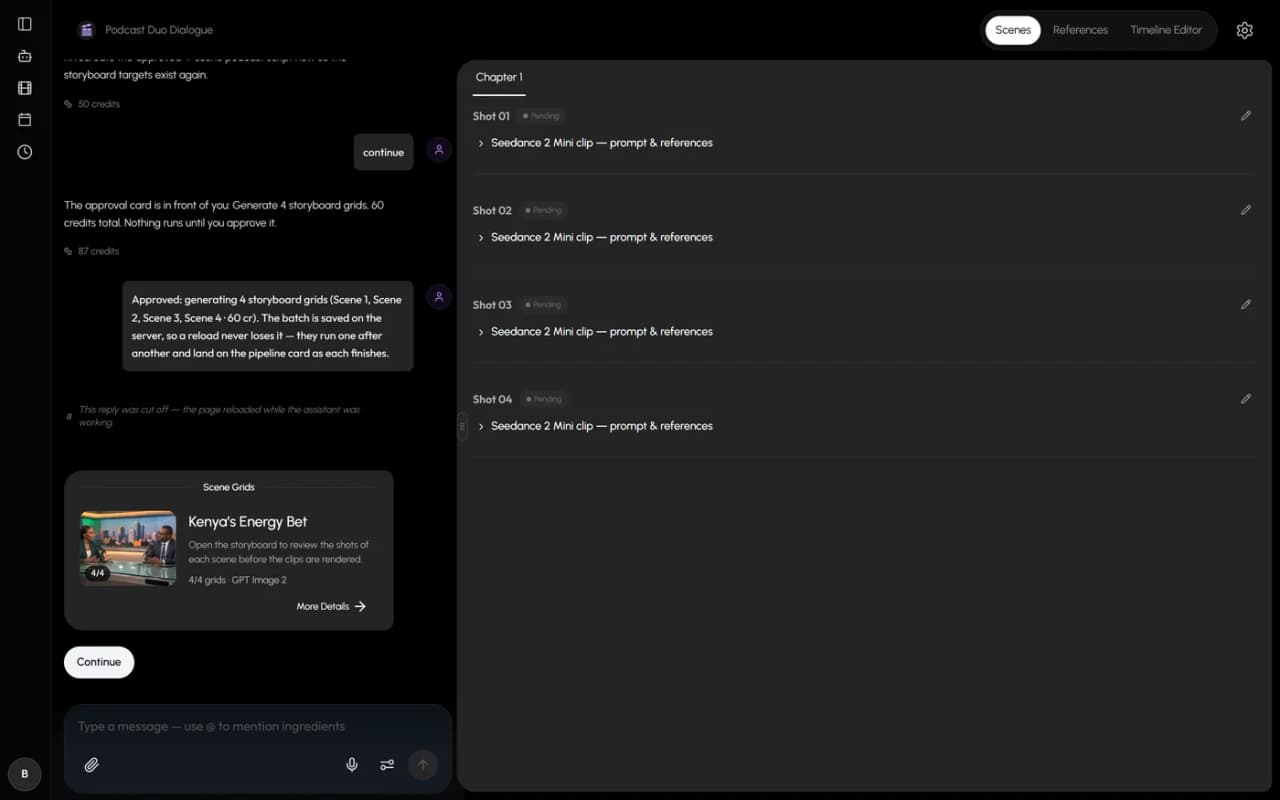The width and height of the screenshot is (1280, 800).
Task: Click the Shot 01 label
Action: point(491,116)
